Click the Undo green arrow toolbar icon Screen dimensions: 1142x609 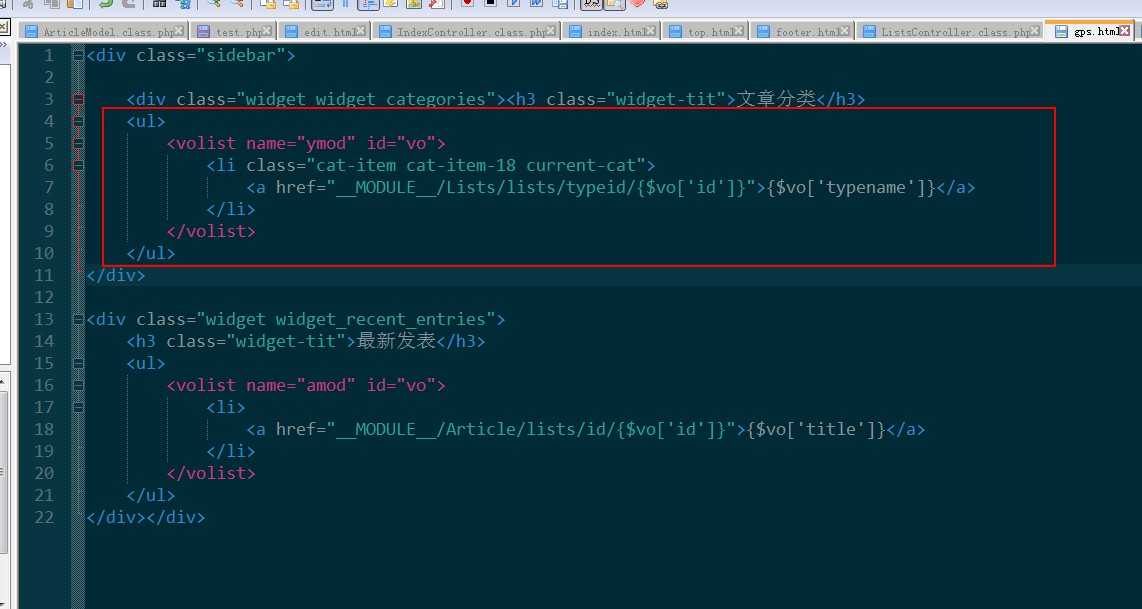[106, 4]
